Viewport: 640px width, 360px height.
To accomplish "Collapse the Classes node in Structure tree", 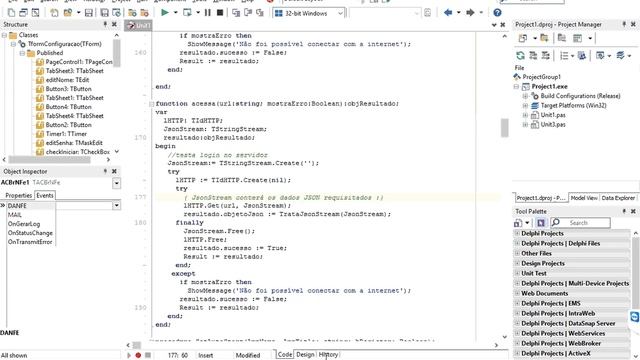I will [x=4, y=35].
